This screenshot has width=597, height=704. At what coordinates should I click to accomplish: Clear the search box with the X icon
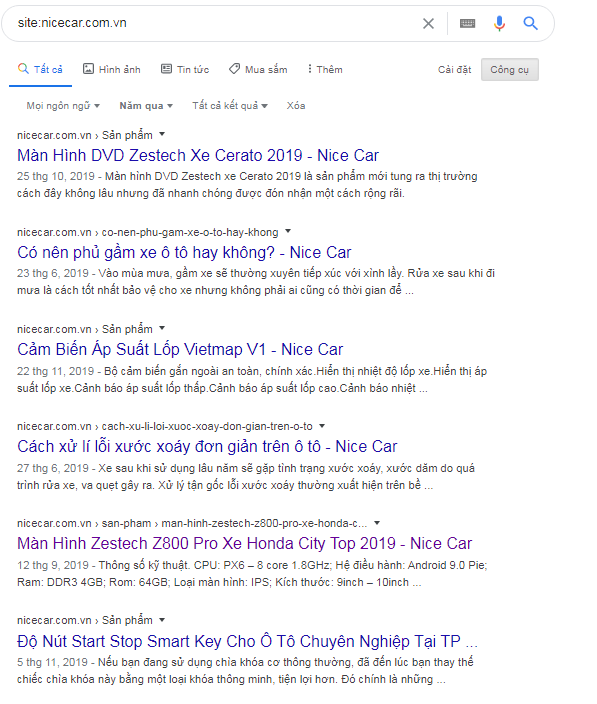(x=428, y=23)
